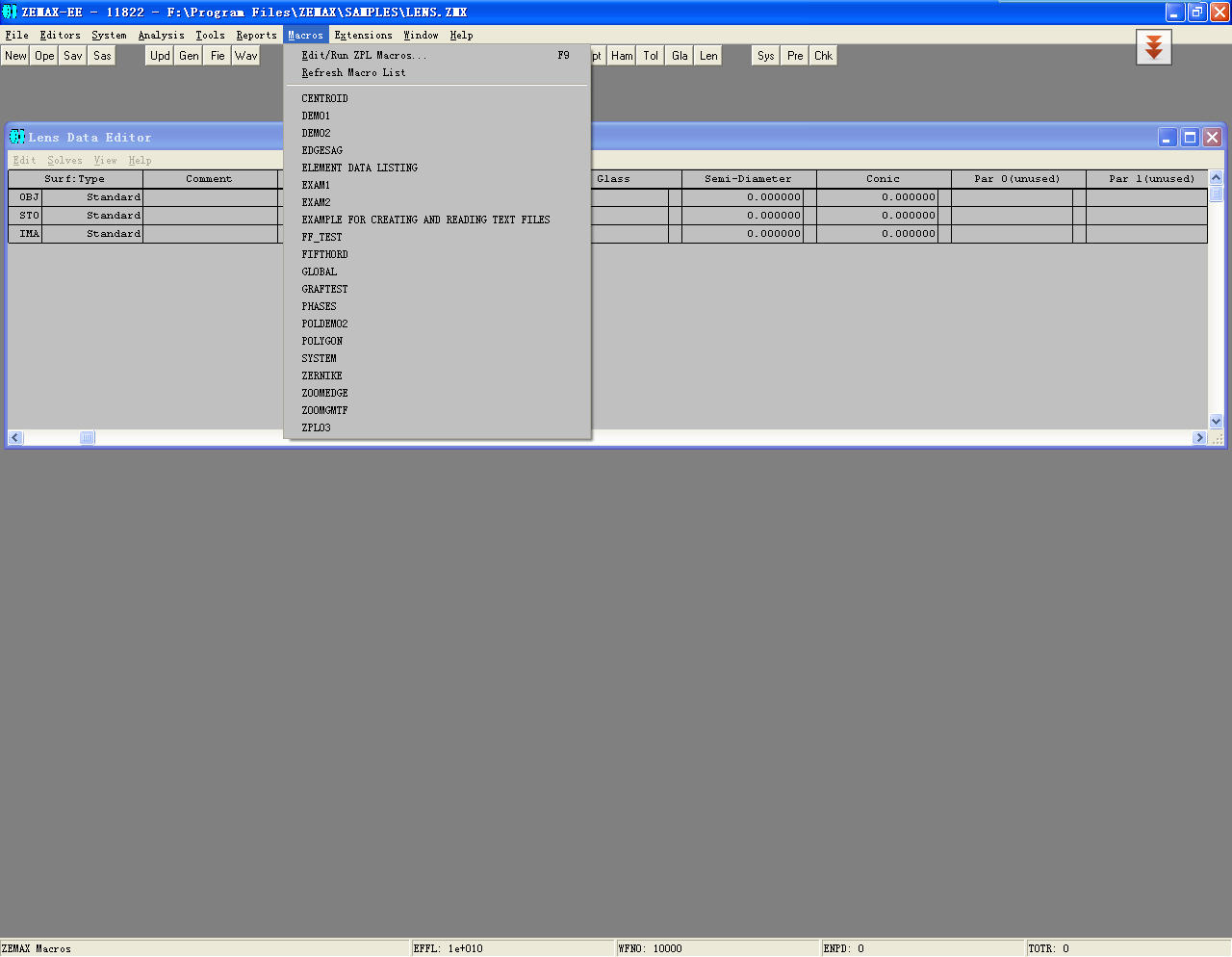This screenshot has width=1232, height=957.
Task: Click the Ope (Open) toolbar button
Action: point(44,56)
